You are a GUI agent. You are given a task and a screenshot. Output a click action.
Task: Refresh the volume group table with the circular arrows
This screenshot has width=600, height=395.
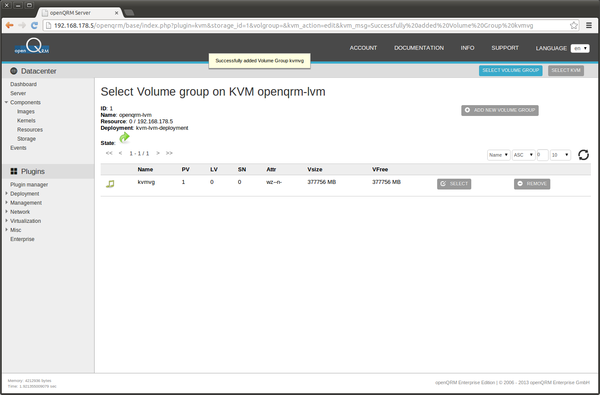pos(583,155)
